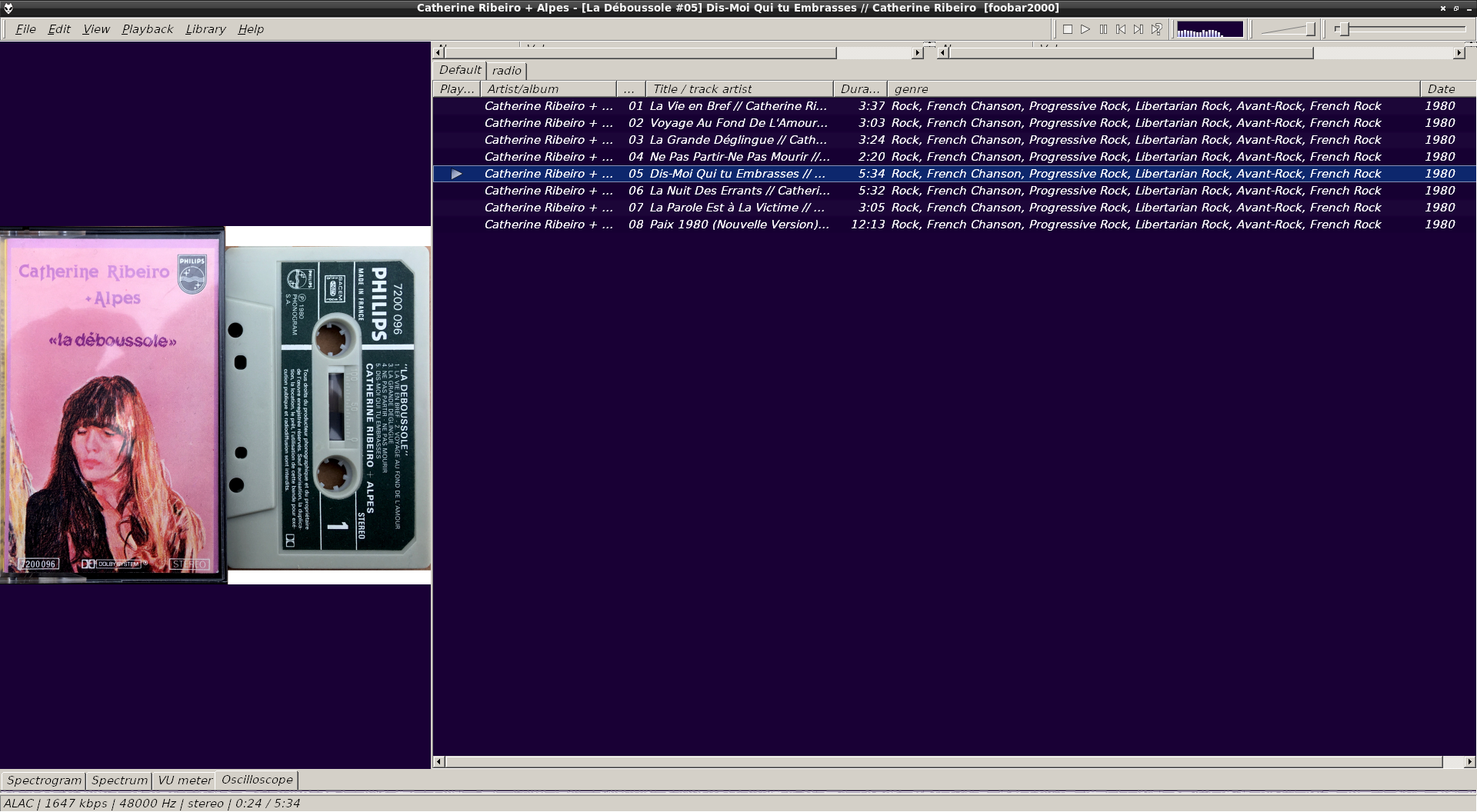This screenshot has width=1477, height=812.
Task: Pause the current track
Action: click(x=1103, y=29)
